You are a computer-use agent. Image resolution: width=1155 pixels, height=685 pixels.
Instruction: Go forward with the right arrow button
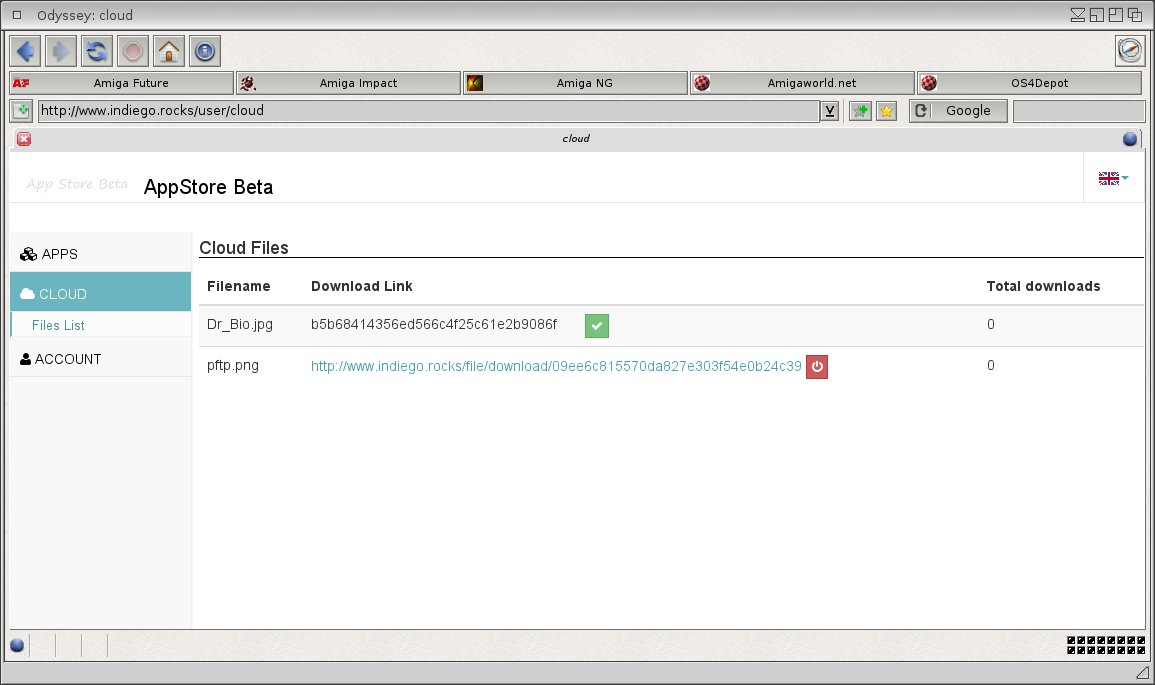pos(61,52)
